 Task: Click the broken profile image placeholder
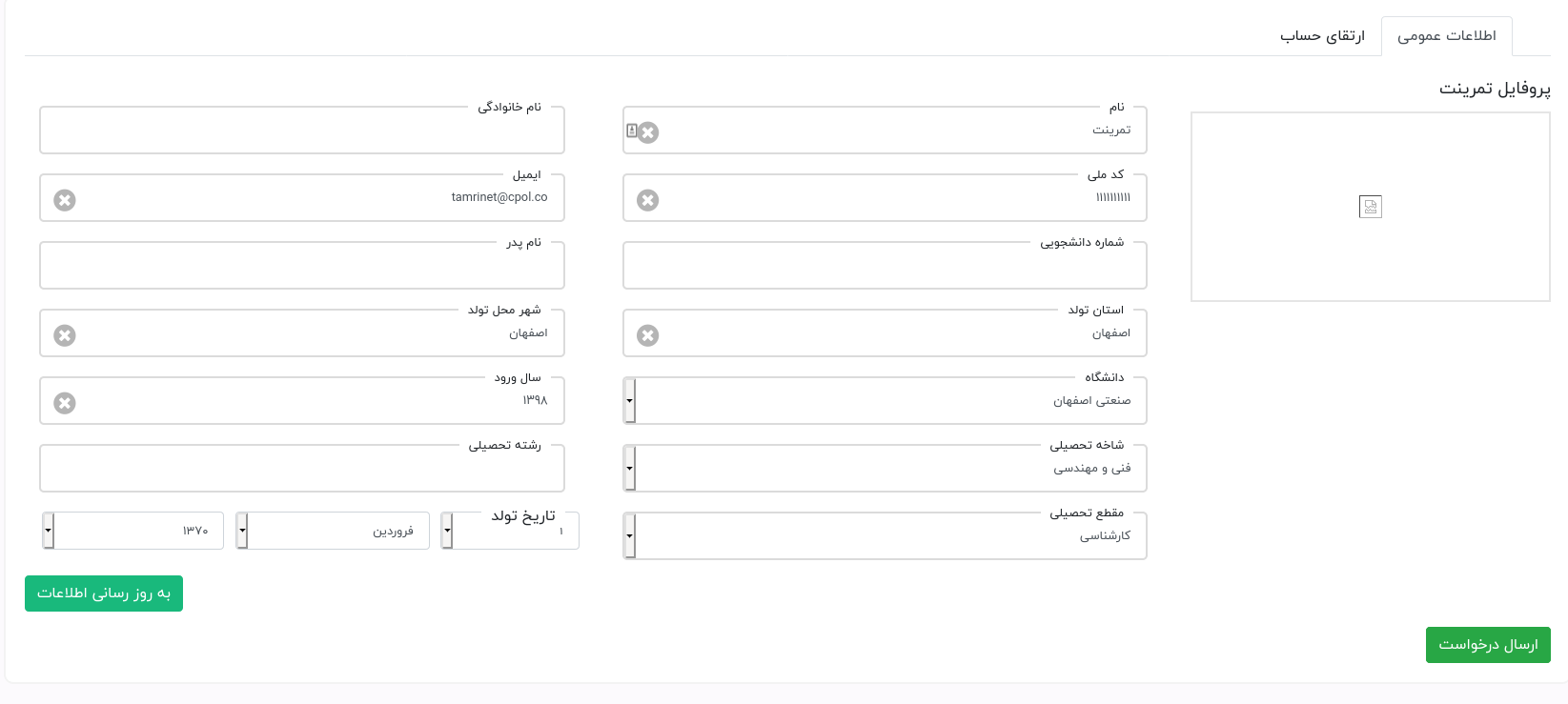click(1371, 207)
